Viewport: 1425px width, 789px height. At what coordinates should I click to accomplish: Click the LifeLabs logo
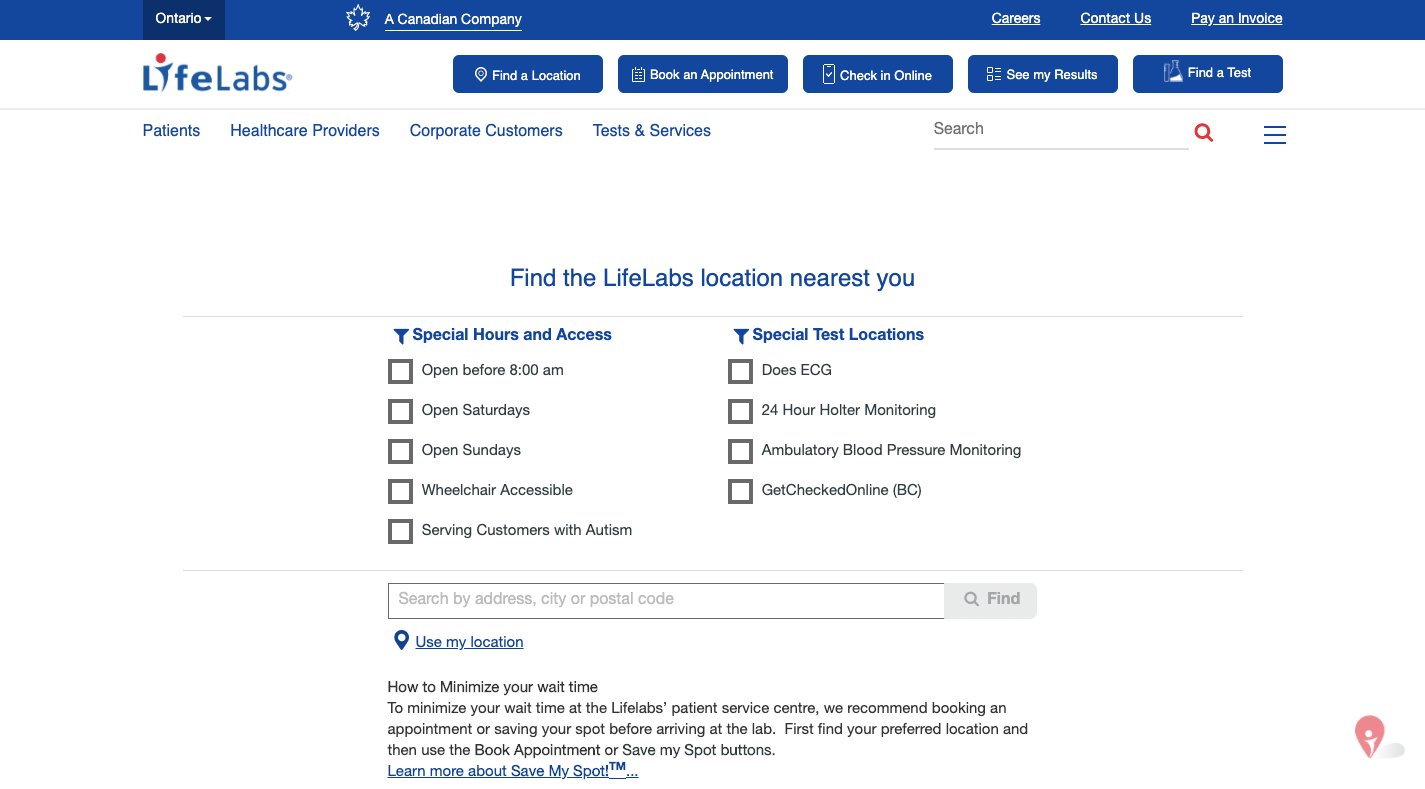217,74
